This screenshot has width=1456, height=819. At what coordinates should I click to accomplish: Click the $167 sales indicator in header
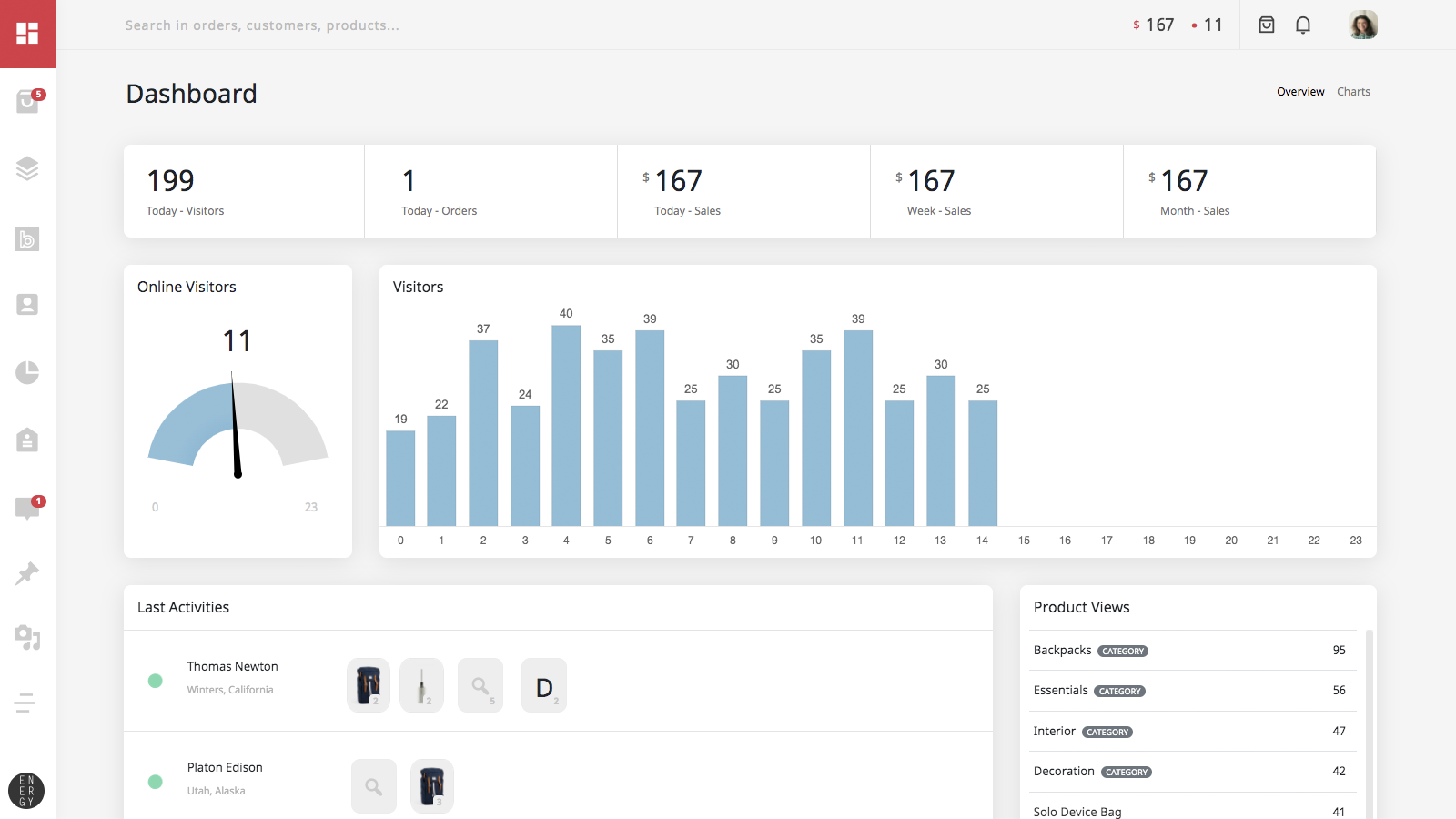point(1154,25)
